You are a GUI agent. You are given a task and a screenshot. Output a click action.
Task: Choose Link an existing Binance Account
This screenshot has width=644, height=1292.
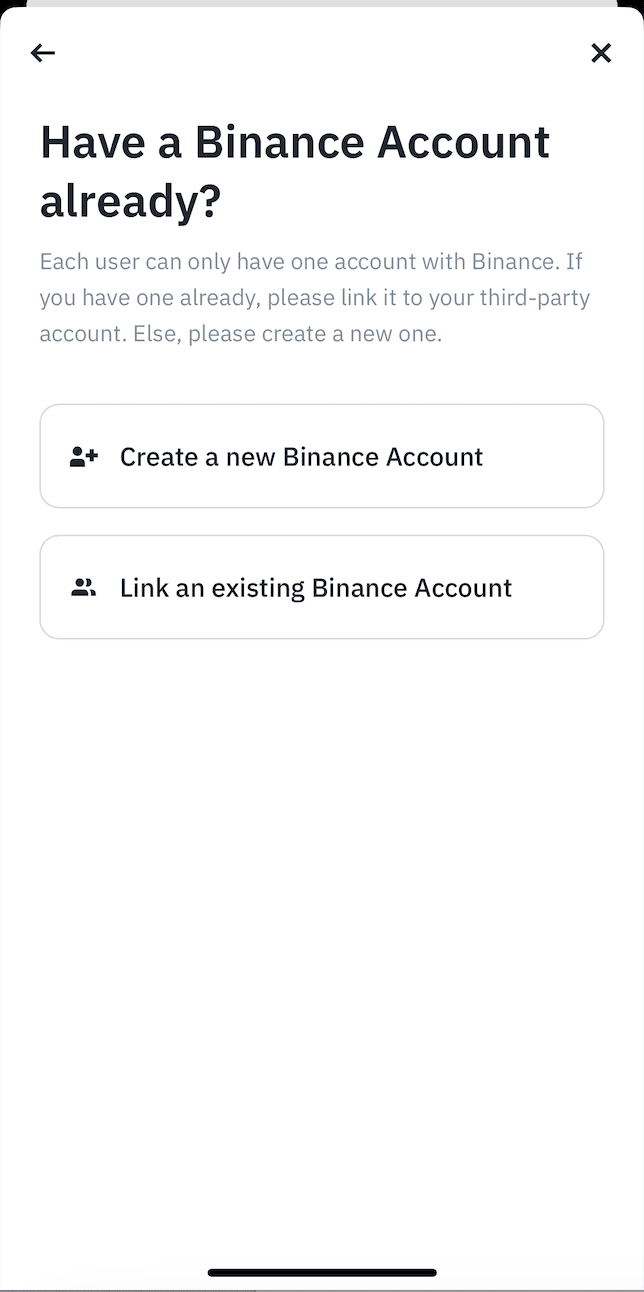[x=322, y=587]
